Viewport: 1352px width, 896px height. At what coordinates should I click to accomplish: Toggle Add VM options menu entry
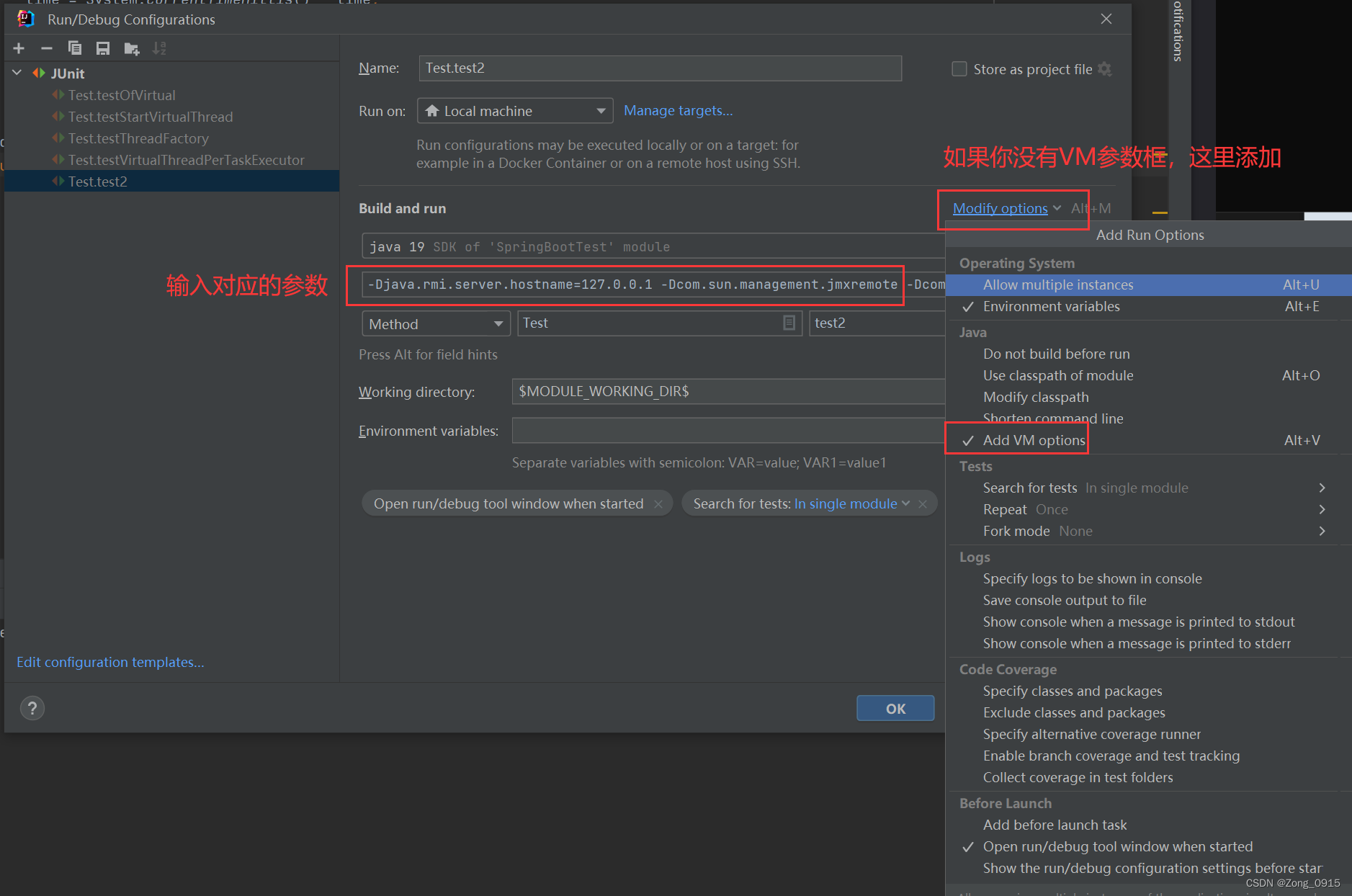1148,440
